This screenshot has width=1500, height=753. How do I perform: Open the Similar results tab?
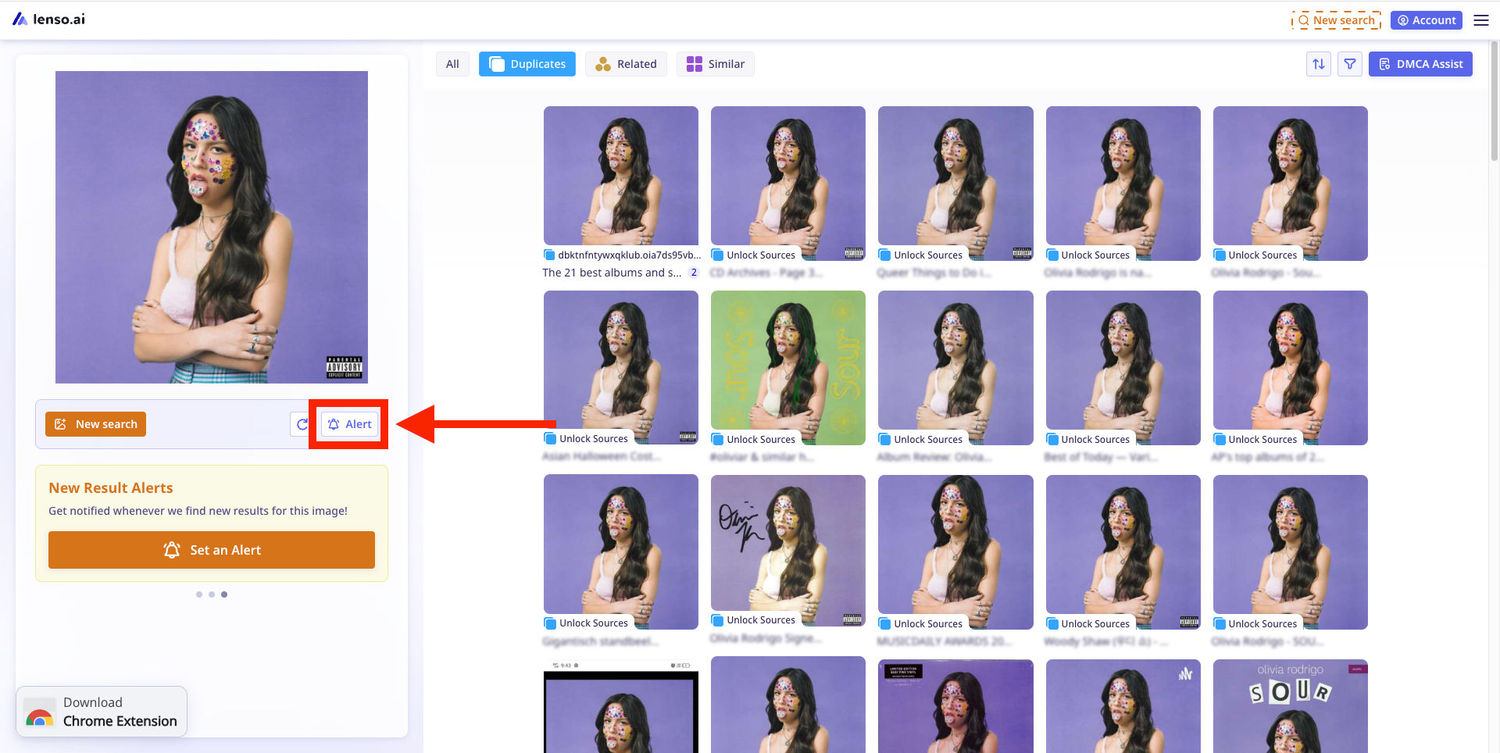coord(716,64)
